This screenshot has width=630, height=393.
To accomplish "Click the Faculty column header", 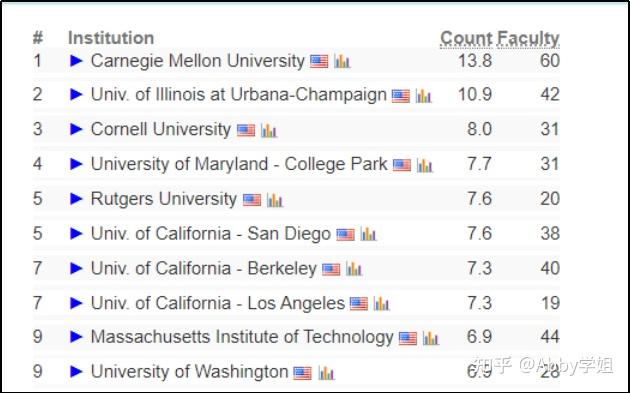I will (528, 39).
